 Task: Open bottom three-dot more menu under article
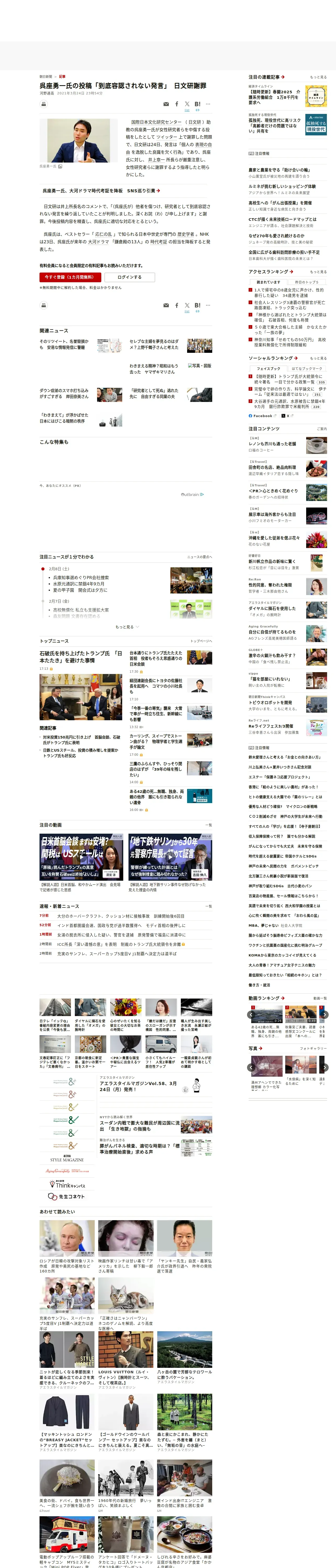pyautogui.click(x=208, y=305)
